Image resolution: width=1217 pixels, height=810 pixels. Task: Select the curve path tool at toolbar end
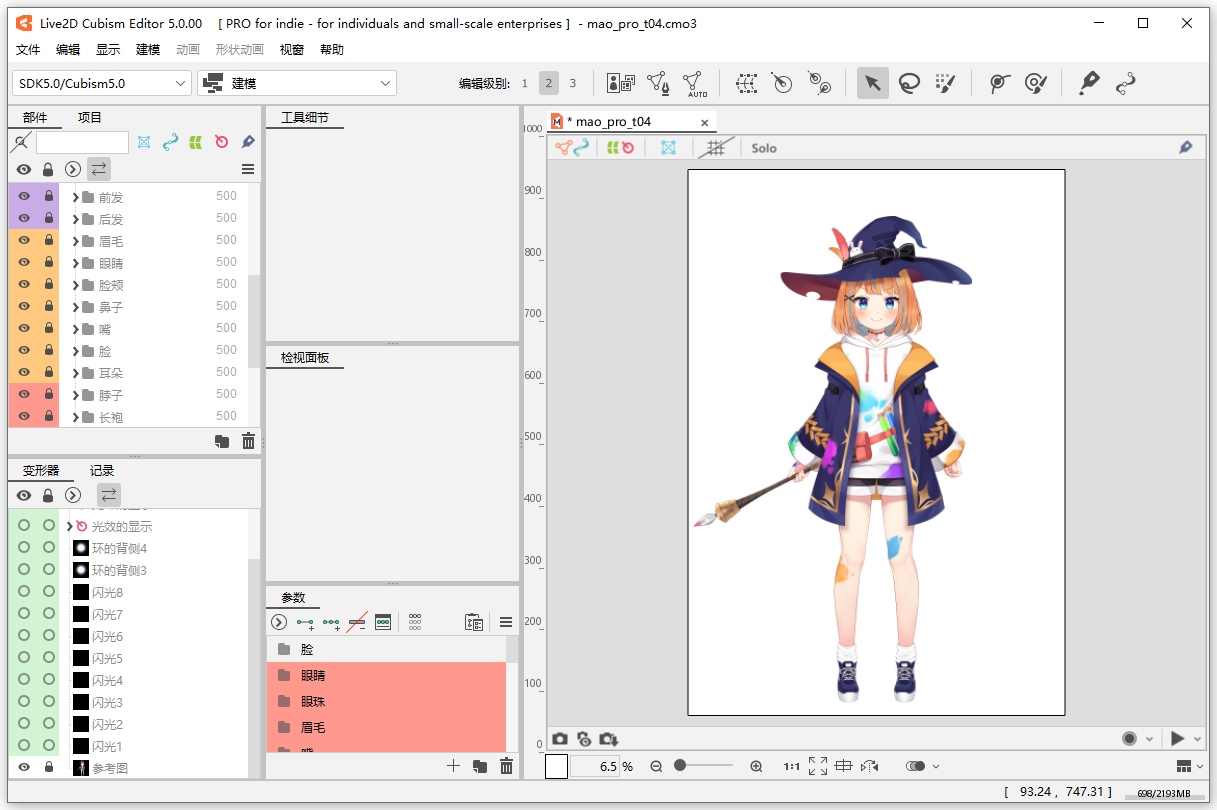pyautogui.click(x=1126, y=83)
